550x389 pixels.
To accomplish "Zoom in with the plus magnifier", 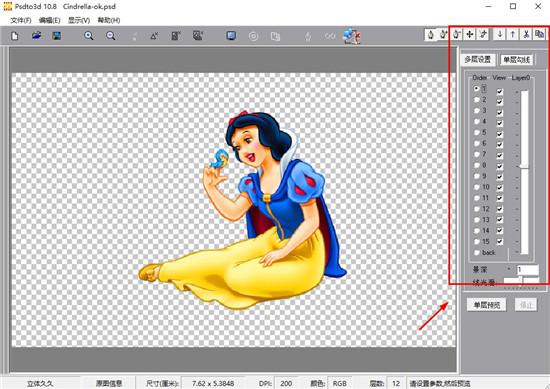I will coord(89,36).
